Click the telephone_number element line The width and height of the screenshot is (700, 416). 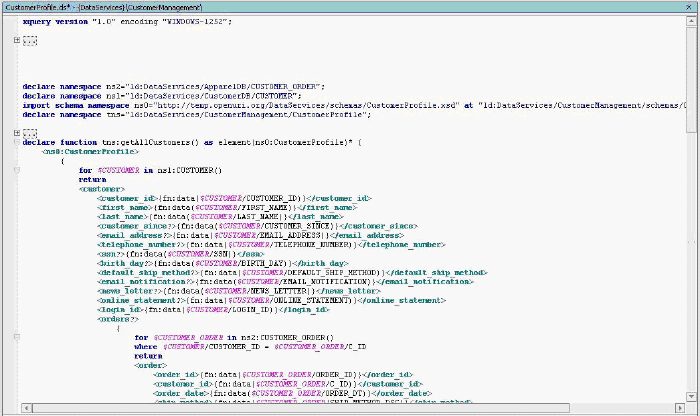click(271, 245)
